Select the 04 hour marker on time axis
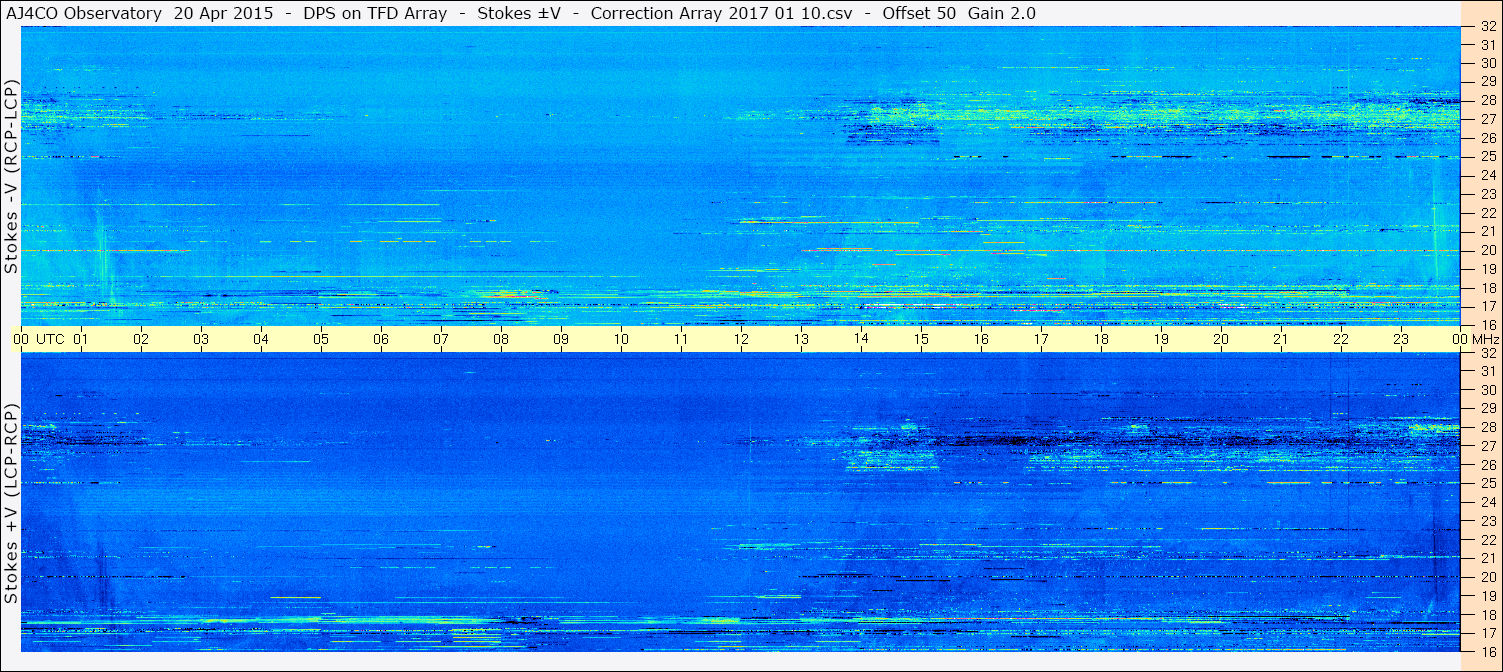The image size is (1503, 672). 261,339
